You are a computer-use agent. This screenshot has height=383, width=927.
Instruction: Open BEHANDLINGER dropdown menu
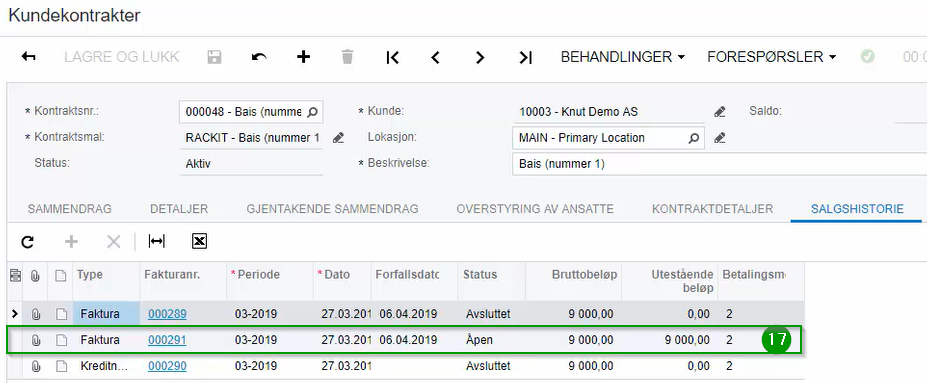(x=623, y=57)
